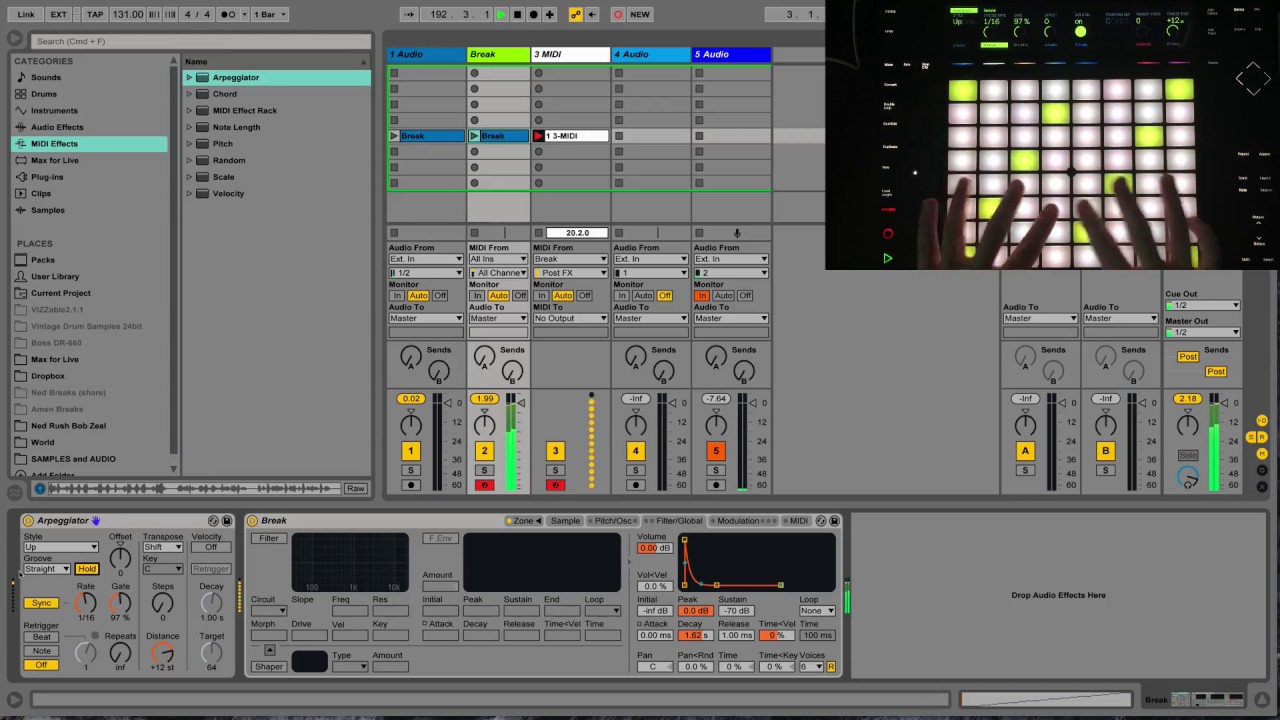Click the Master track solo/cue headphone knob
Screen dimensions: 1280x720
[1187, 479]
